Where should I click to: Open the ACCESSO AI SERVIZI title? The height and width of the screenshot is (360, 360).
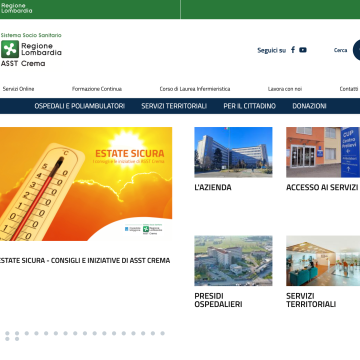click(322, 187)
